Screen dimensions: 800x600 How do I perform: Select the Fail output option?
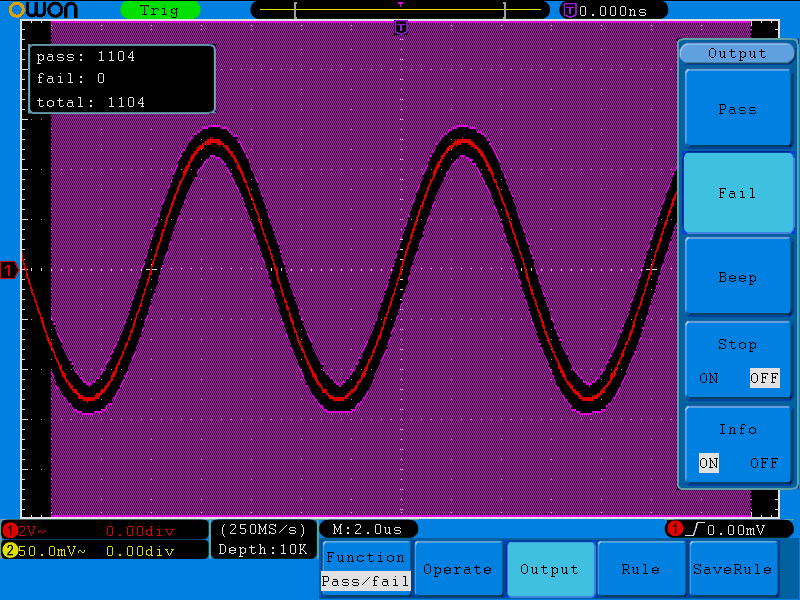737,193
